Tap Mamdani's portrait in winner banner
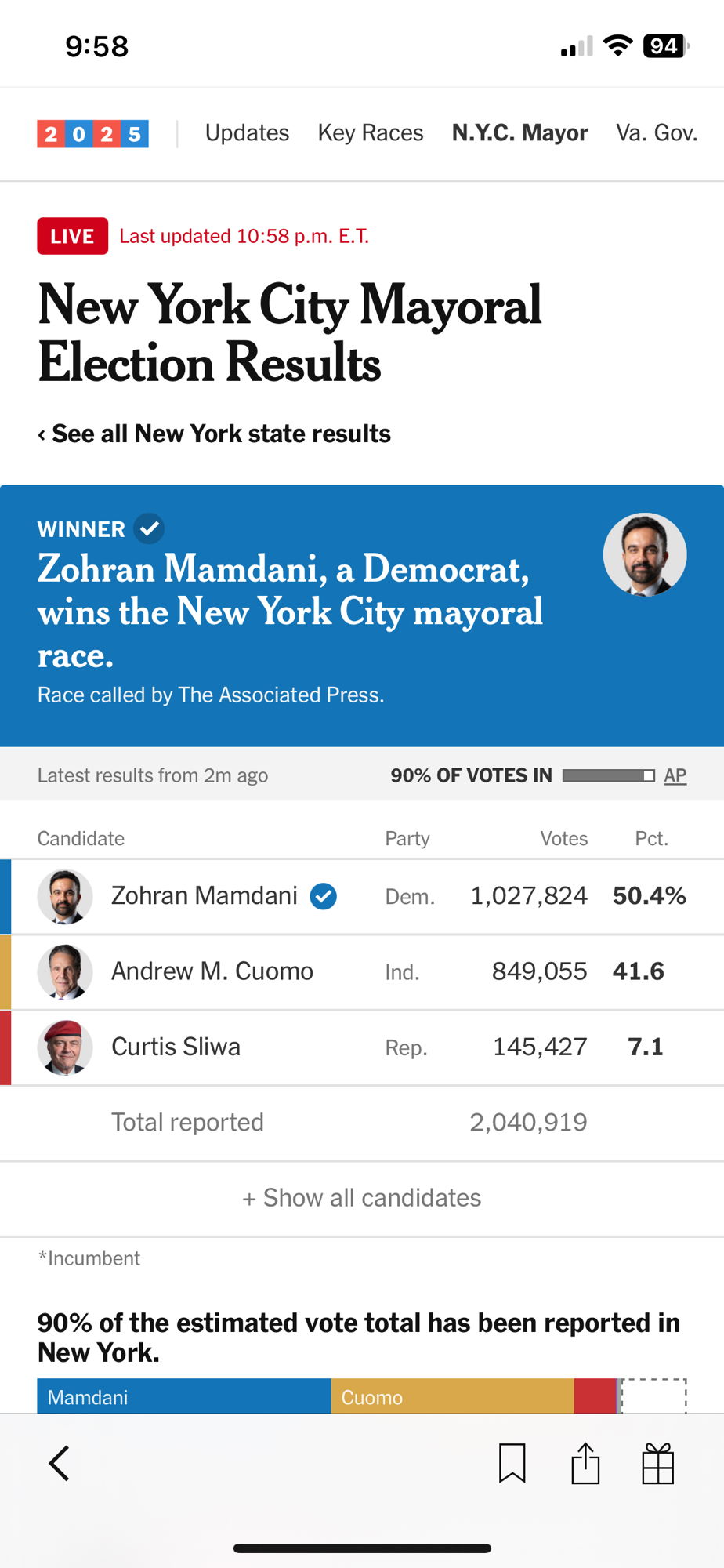The width and height of the screenshot is (724, 1568). pos(645,555)
